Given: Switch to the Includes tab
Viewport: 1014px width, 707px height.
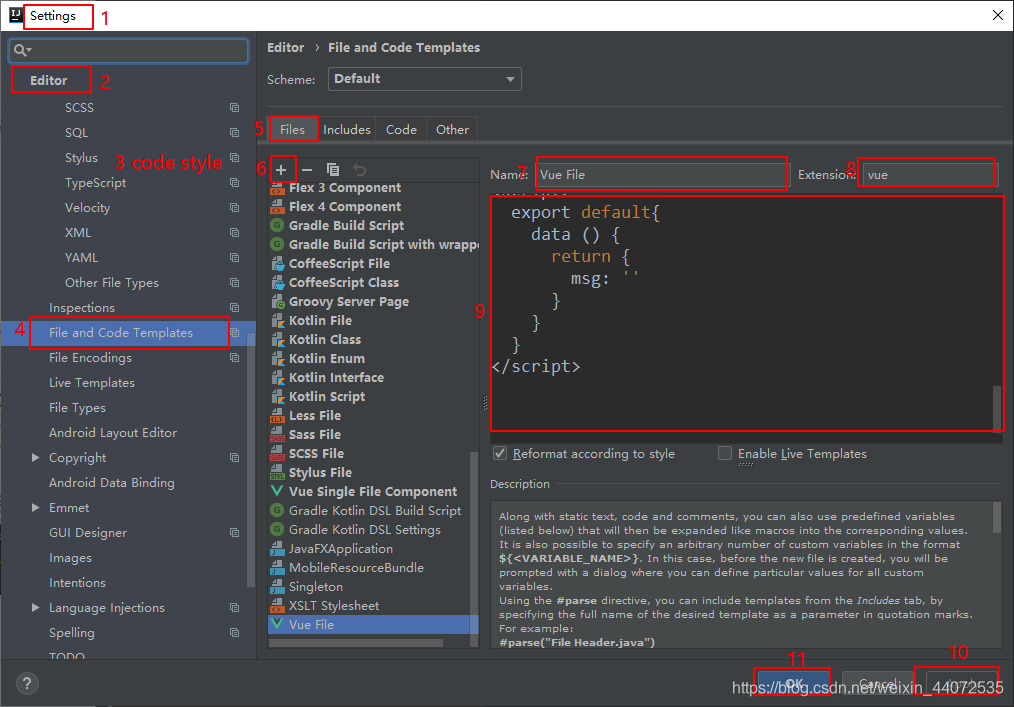Looking at the screenshot, I should [x=347, y=129].
